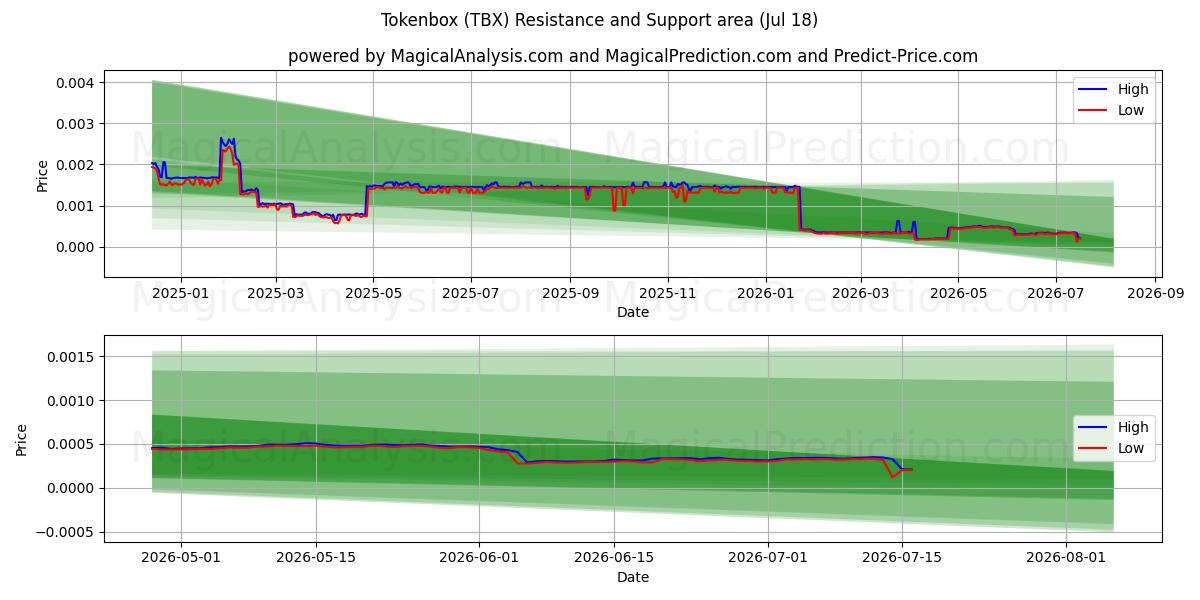Image resolution: width=1200 pixels, height=600 pixels.
Task: Click the '0.004' tick on the top chart's y-axis
Action: [77, 83]
